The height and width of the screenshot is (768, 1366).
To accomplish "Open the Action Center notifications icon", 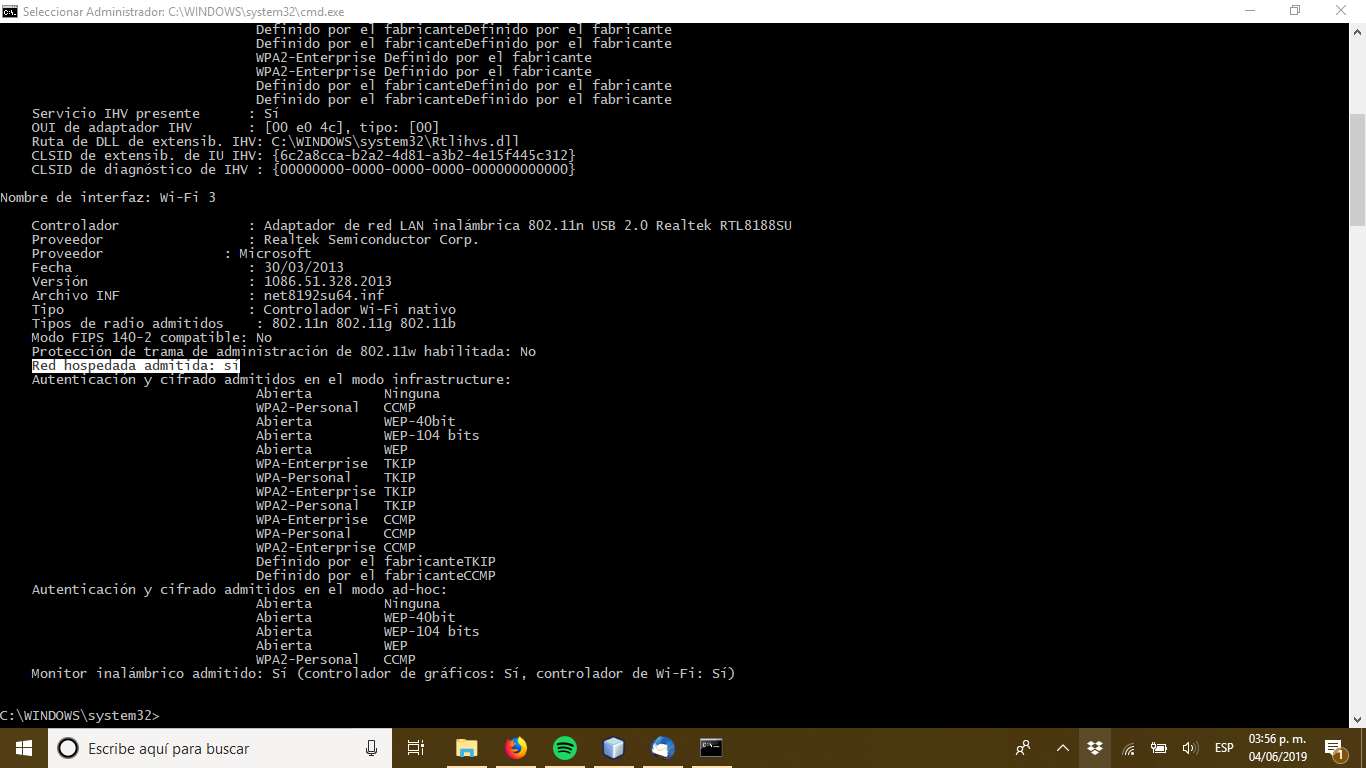I will tap(1334, 748).
